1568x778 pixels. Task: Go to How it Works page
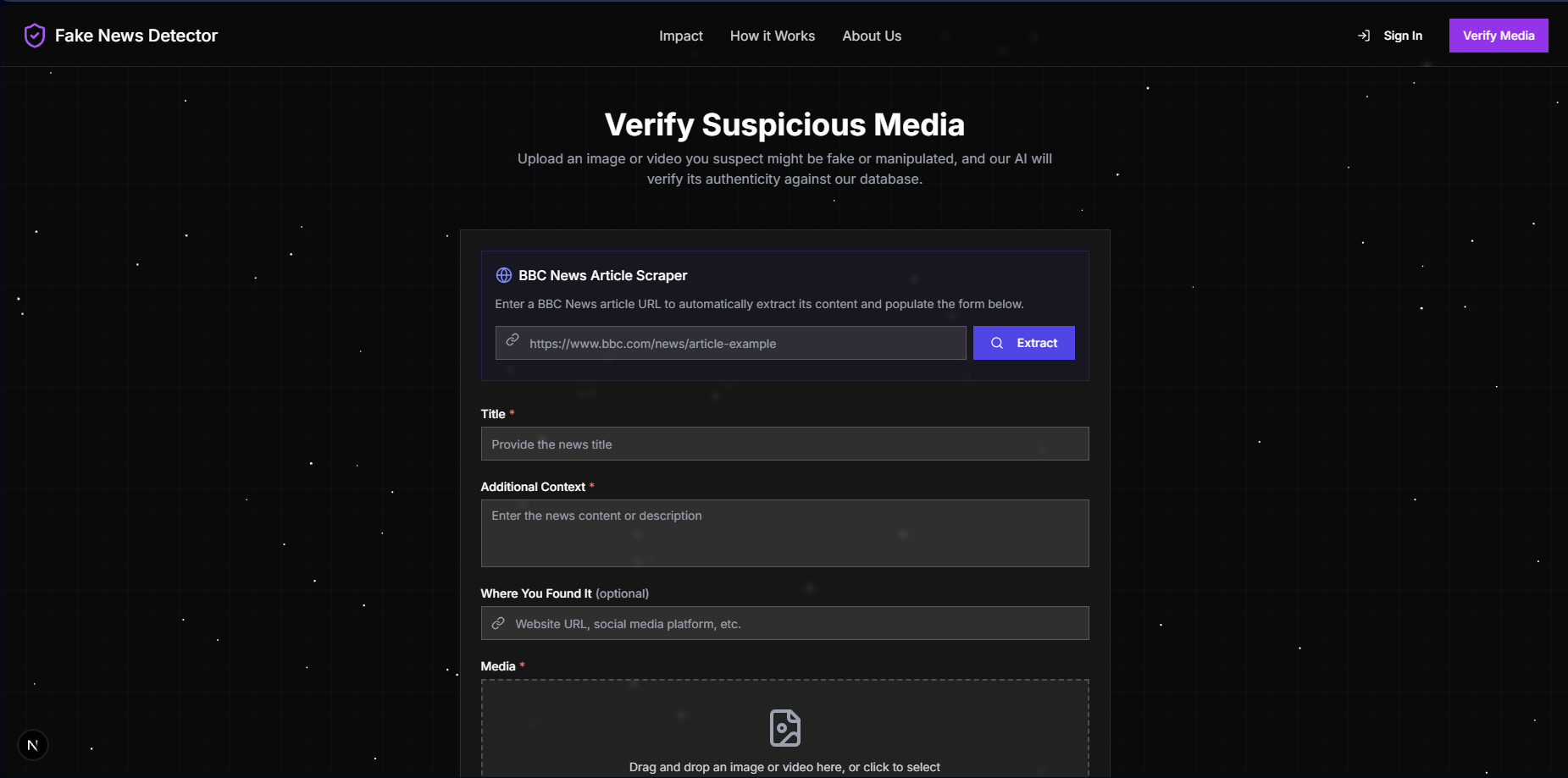772,36
